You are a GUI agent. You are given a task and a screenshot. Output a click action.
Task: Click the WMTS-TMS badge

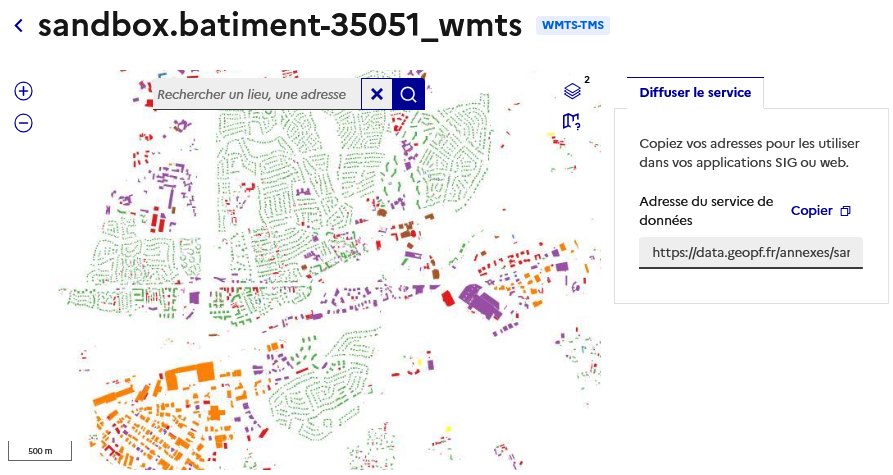point(572,25)
